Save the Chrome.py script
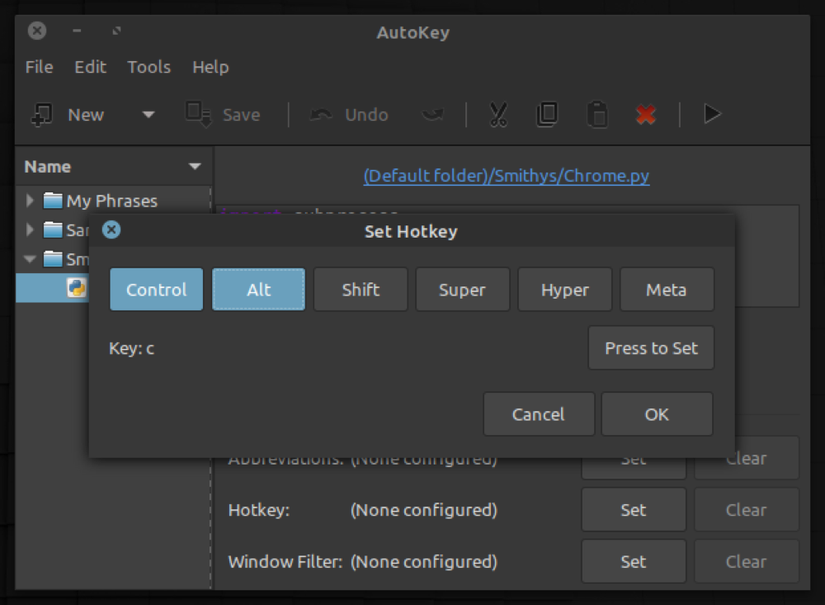Image resolution: width=825 pixels, height=605 pixels. point(222,114)
